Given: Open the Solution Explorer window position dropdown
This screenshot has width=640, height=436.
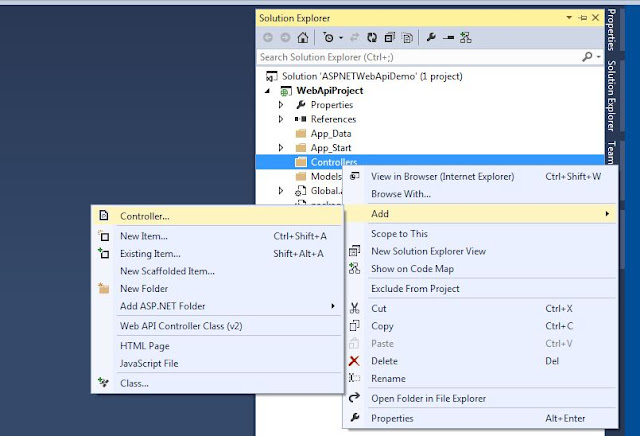Looking at the screenshot, I should 569,18.
